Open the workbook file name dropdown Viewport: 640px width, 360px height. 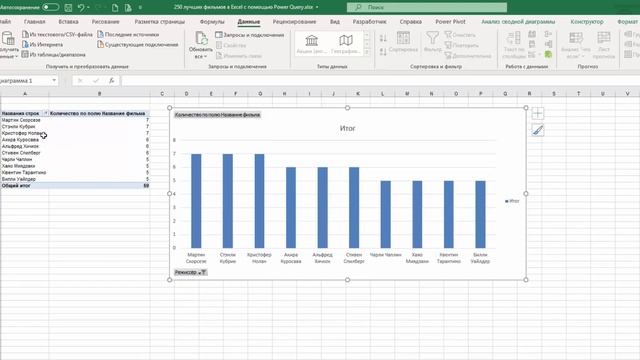click(317, 7)
